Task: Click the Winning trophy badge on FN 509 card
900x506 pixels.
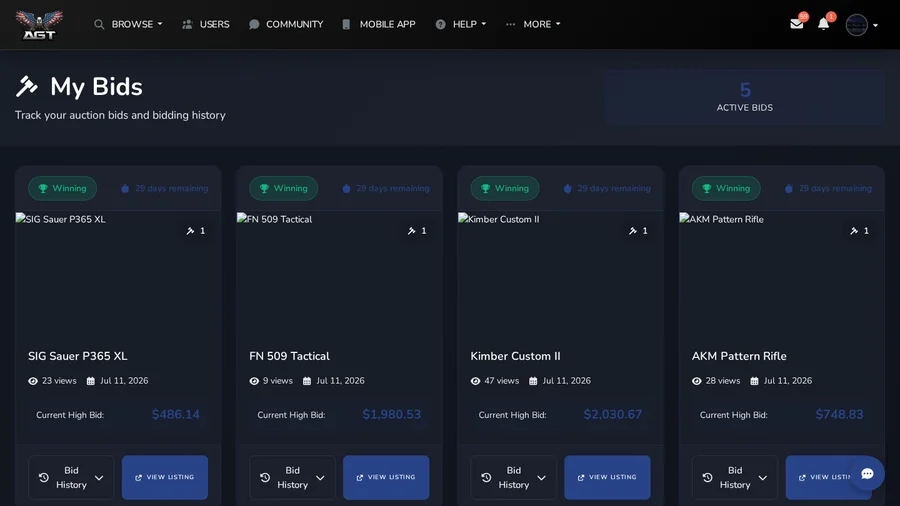Action: (x=284, y=188)
